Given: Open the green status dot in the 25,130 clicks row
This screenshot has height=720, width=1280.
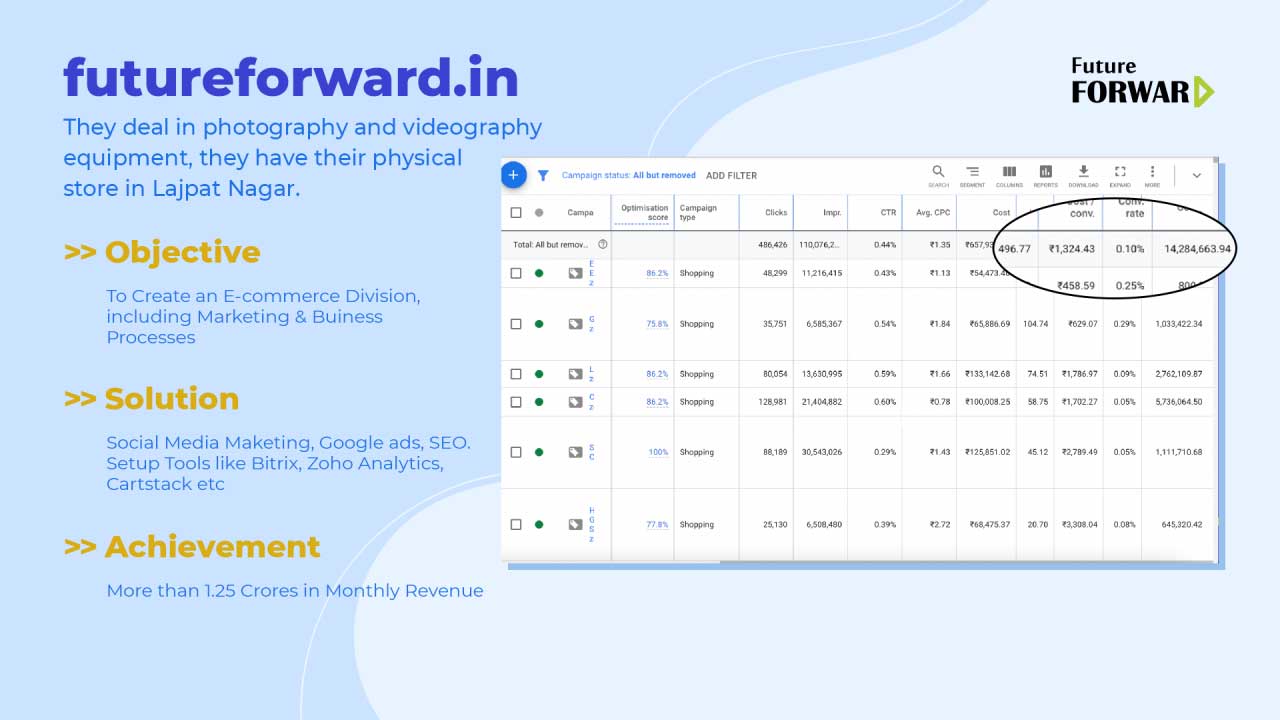Looking at the screenshot, I should pos(539,524).
